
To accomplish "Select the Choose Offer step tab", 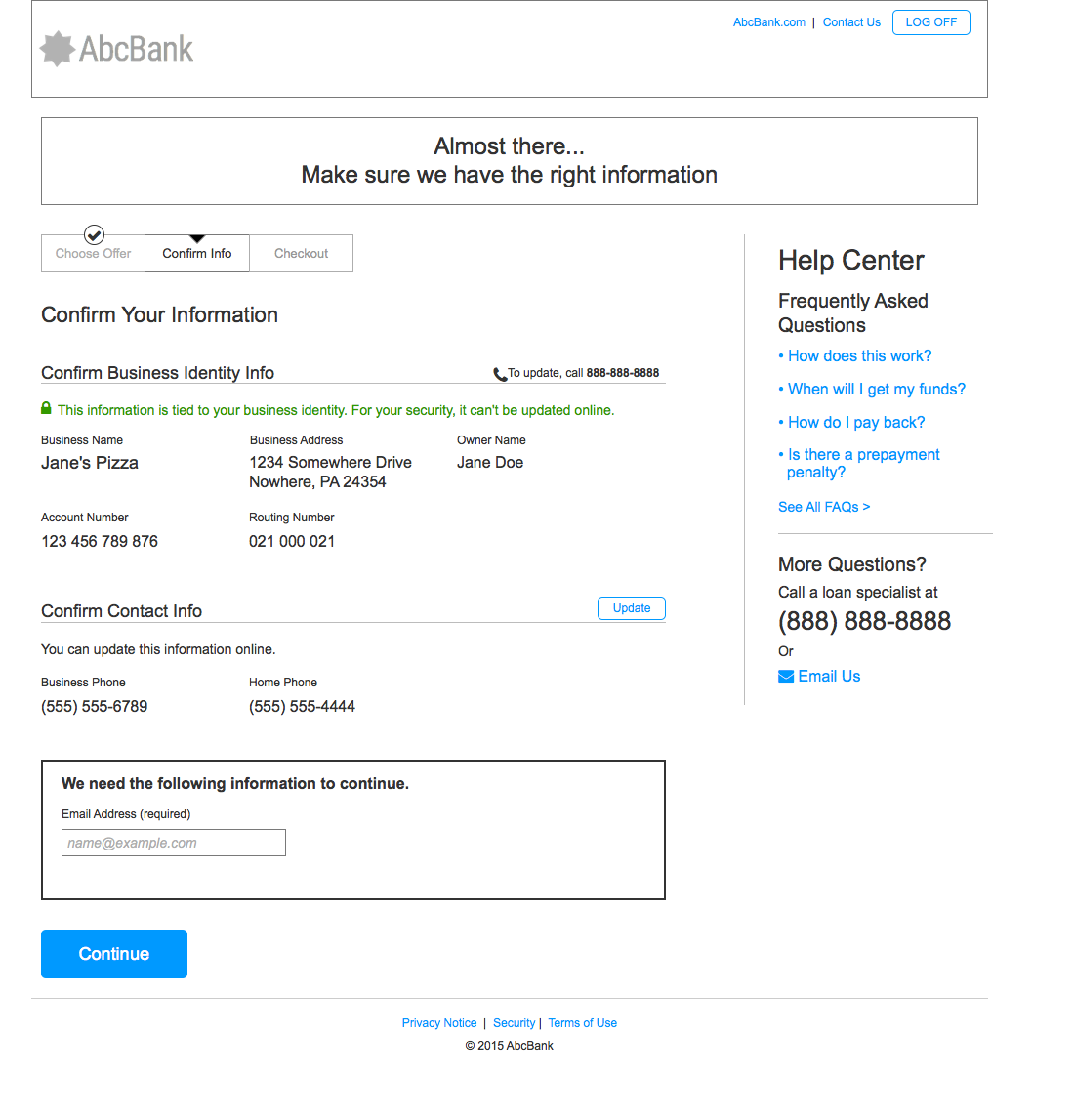I will tap(93, 254).
